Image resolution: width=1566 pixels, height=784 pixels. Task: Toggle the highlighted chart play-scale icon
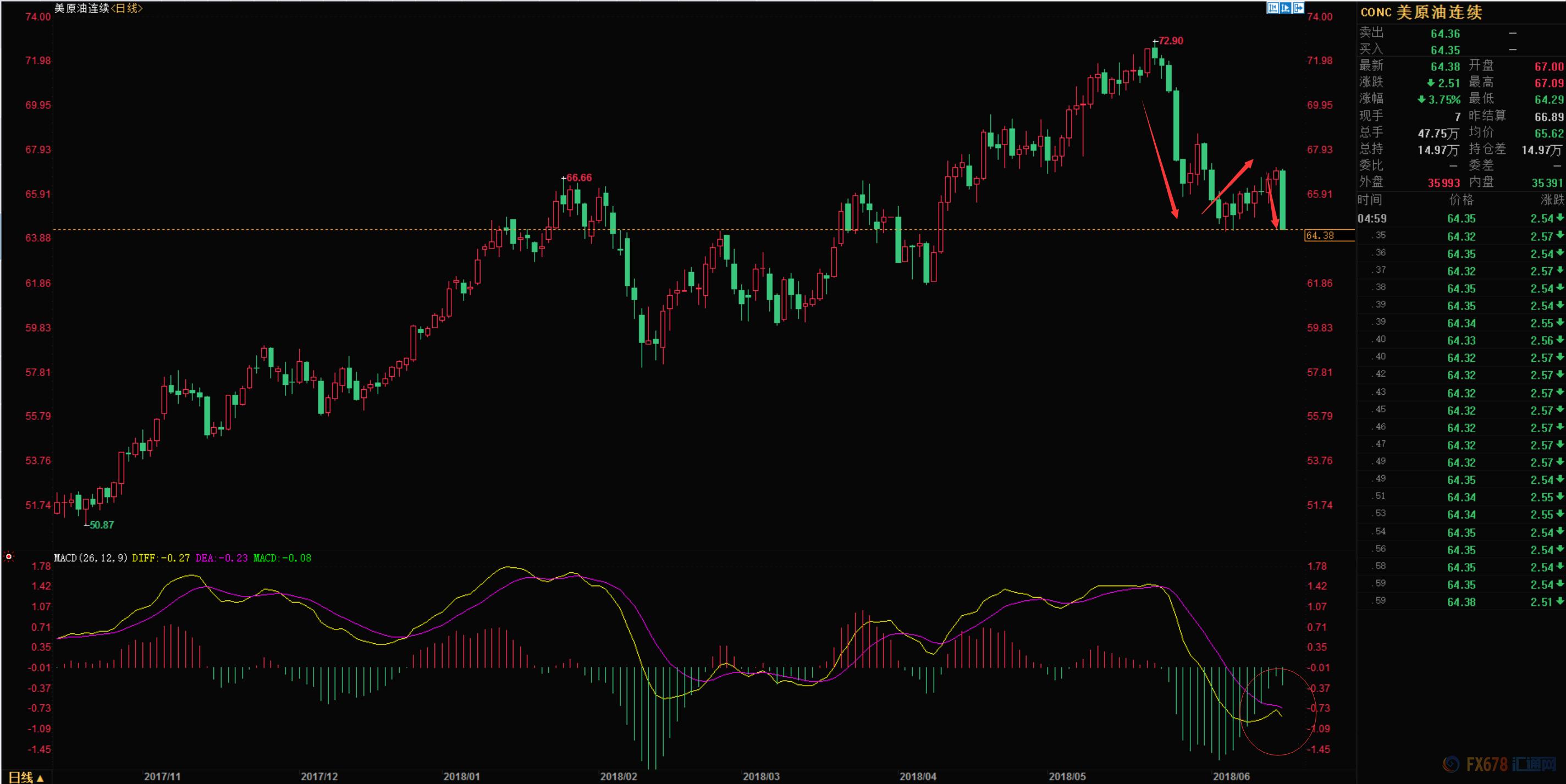point(1286,8)
